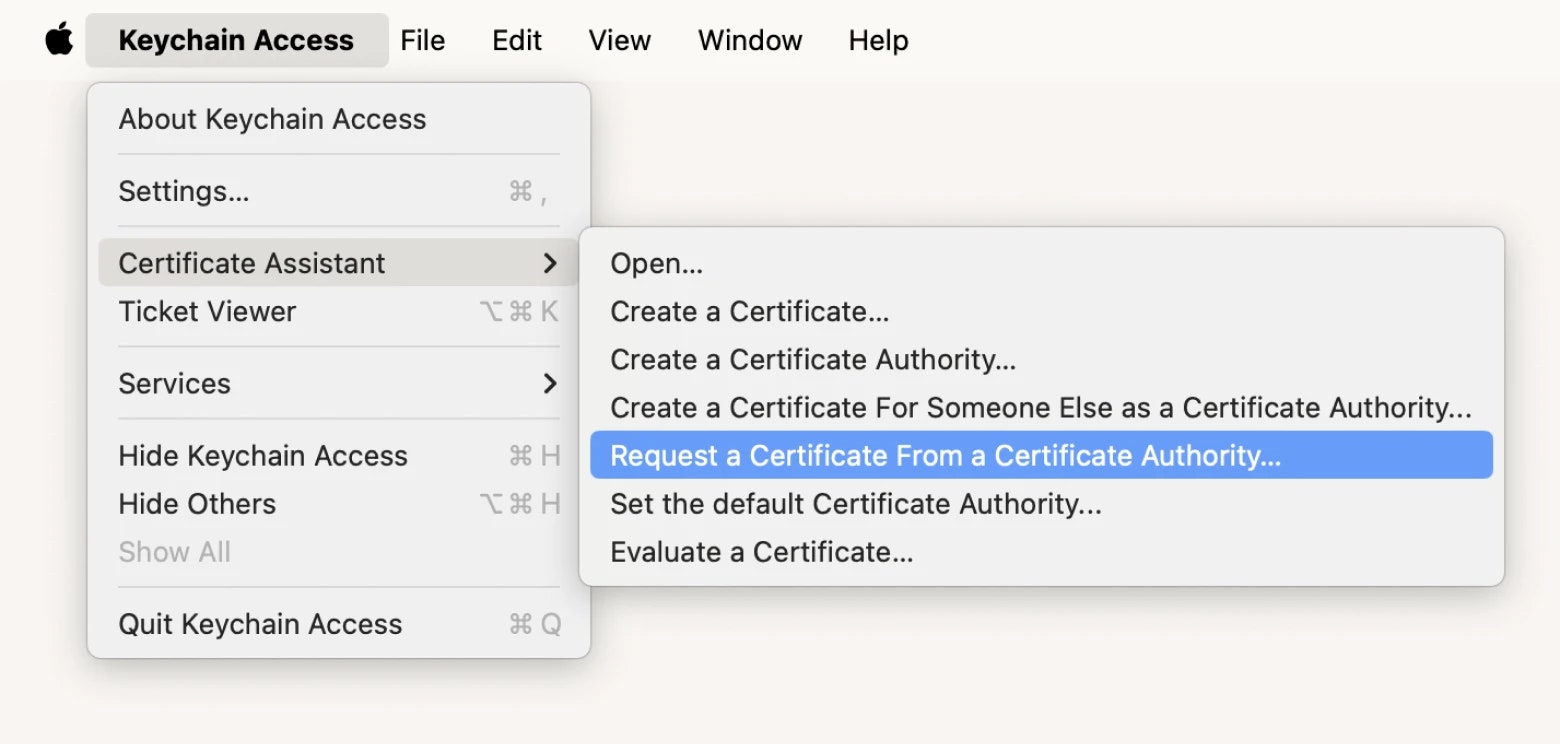Open the Help menu
The width and height of the screenshot is (1560, 744).
coord(878,40)
